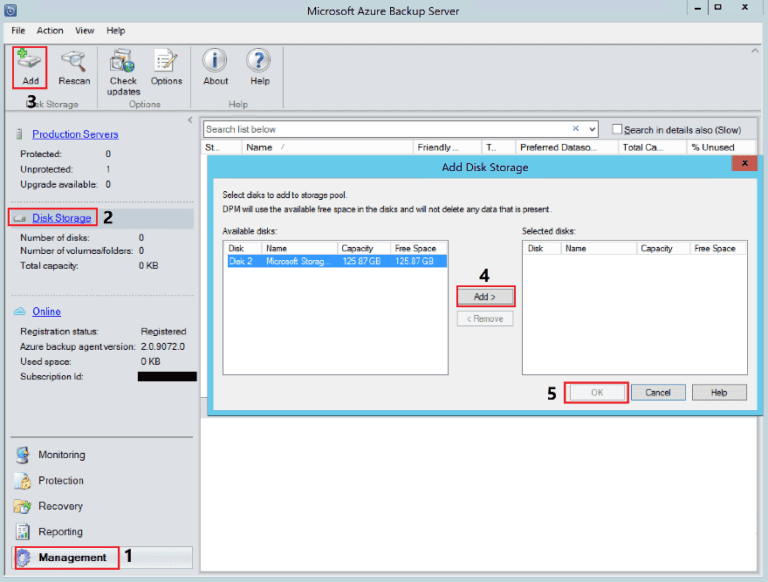Sort Available disks by Capacity column

364,248
